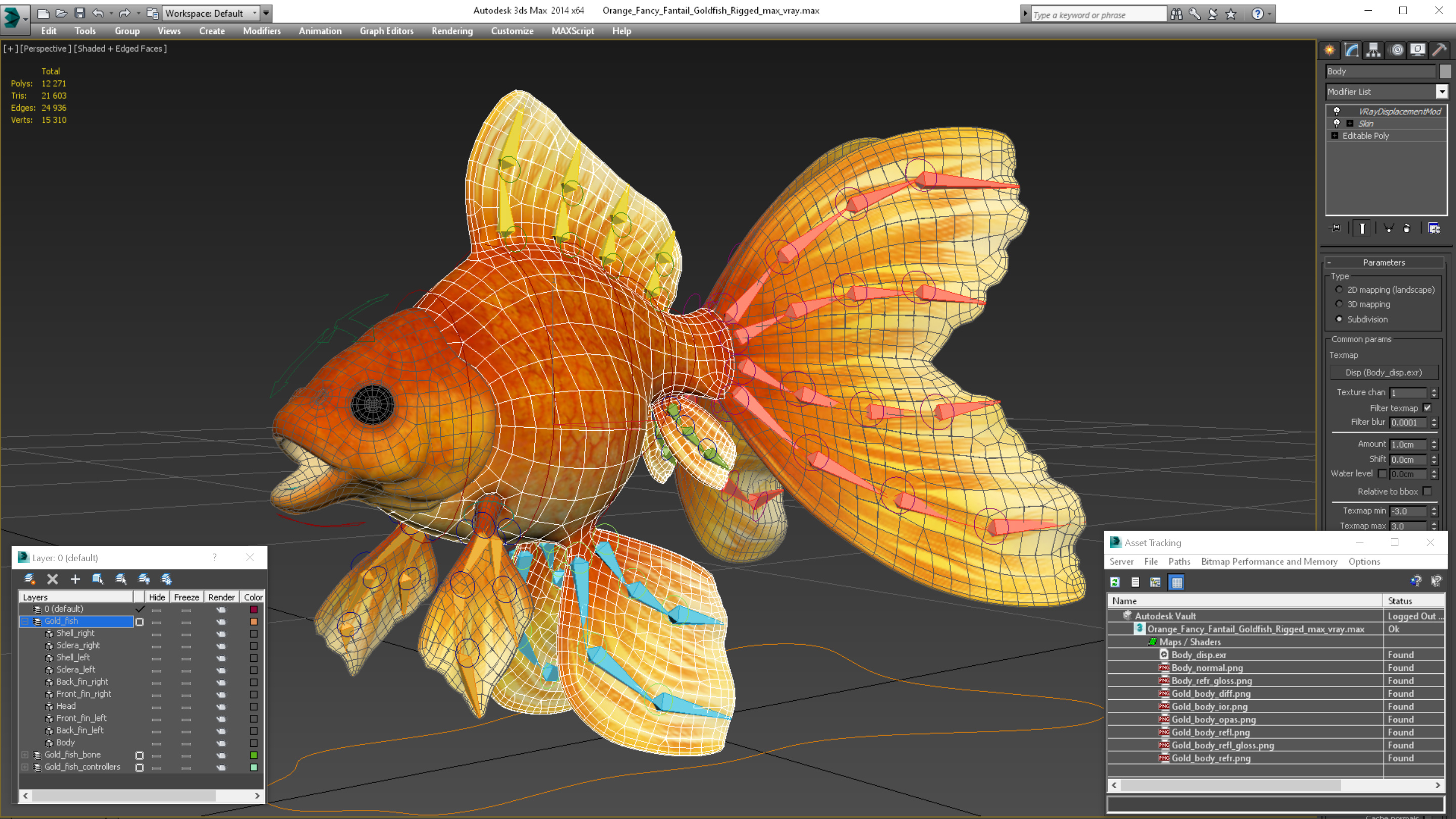
Task: Expand Editable Poly sub-levels
Action: coord(1335,135)
